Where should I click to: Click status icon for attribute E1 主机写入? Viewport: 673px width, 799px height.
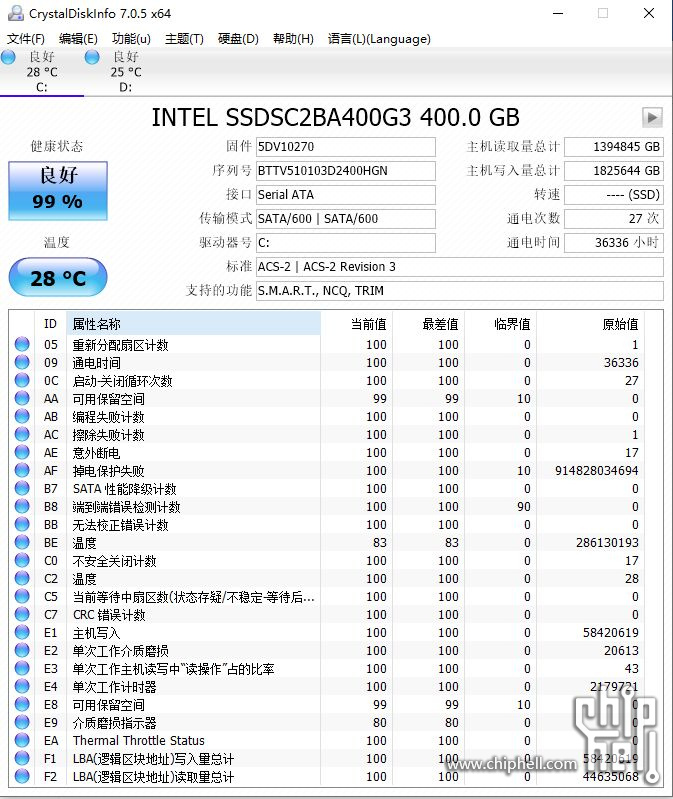coord(22,632)
